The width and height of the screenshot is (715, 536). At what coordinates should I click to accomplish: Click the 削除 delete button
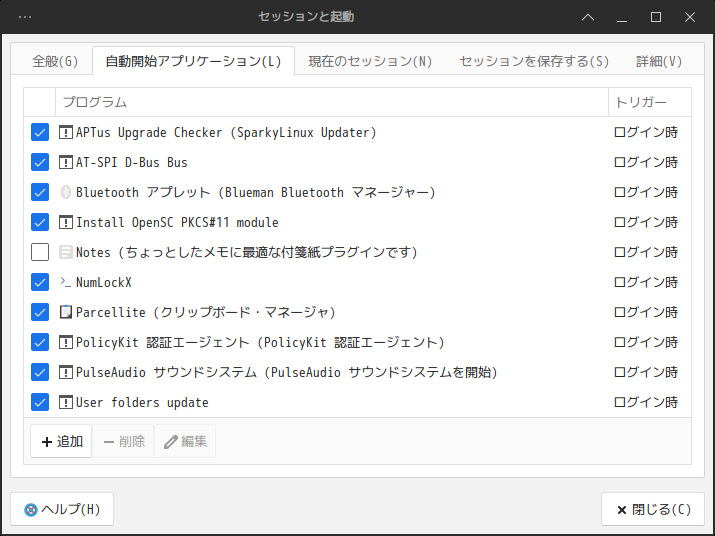tap(123, 441)
